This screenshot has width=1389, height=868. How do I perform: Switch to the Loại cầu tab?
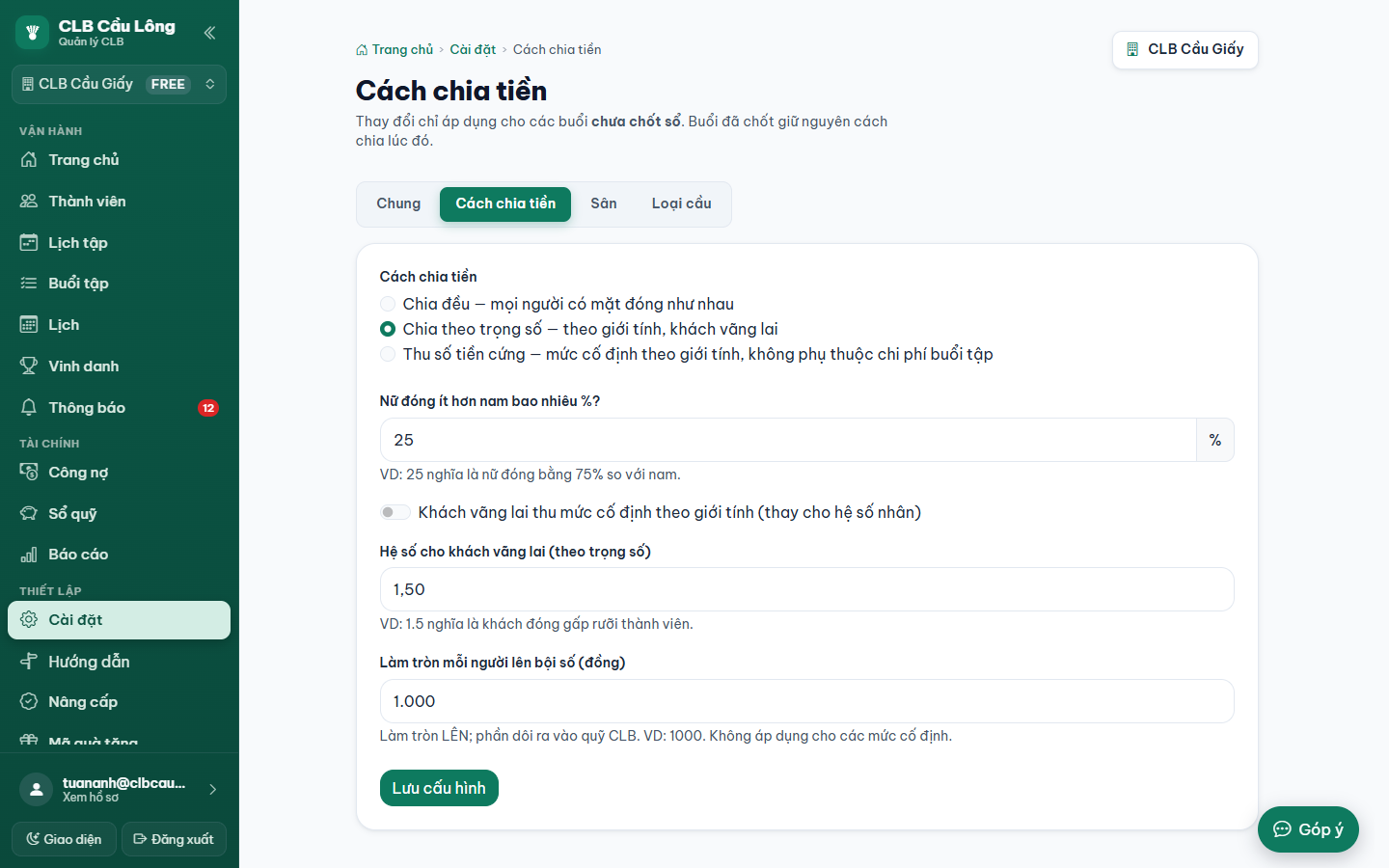pyautogui.click(x=681, y=203)
